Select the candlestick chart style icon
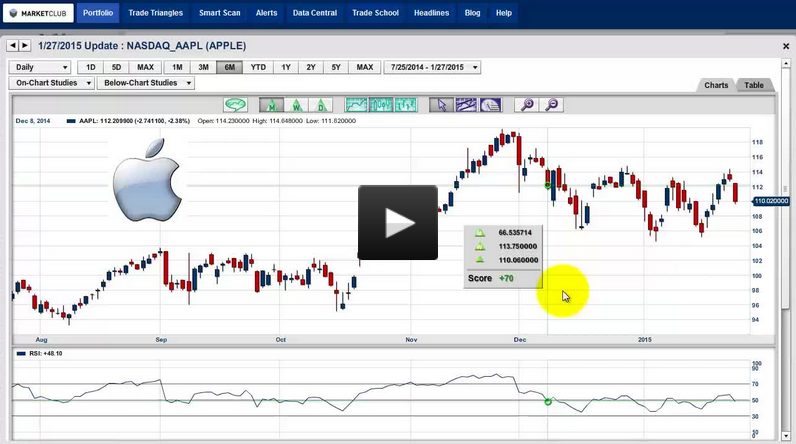This screenshot has width=796, height=444. pyautogui.click(x=381, y=104)
